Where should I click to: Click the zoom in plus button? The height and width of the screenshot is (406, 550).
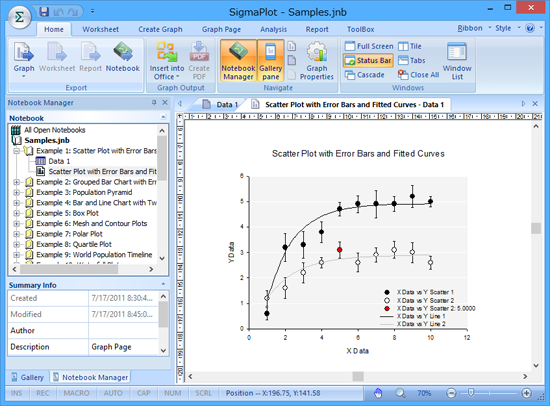point(526,393)
